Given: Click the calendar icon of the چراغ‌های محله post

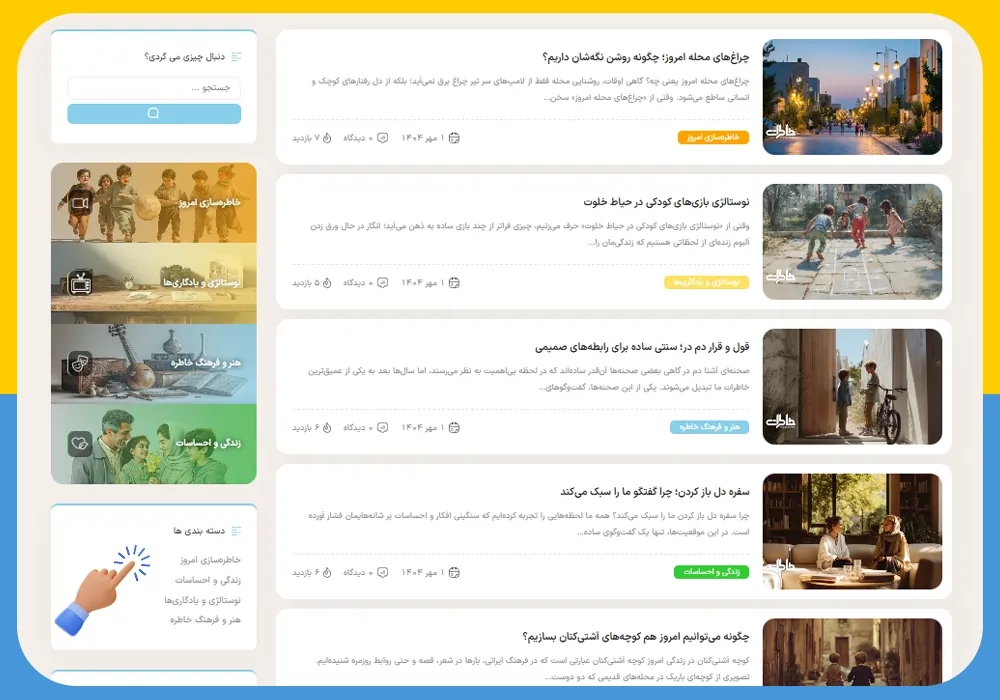Looking at the screenshot, I should (x=454, y=138).
